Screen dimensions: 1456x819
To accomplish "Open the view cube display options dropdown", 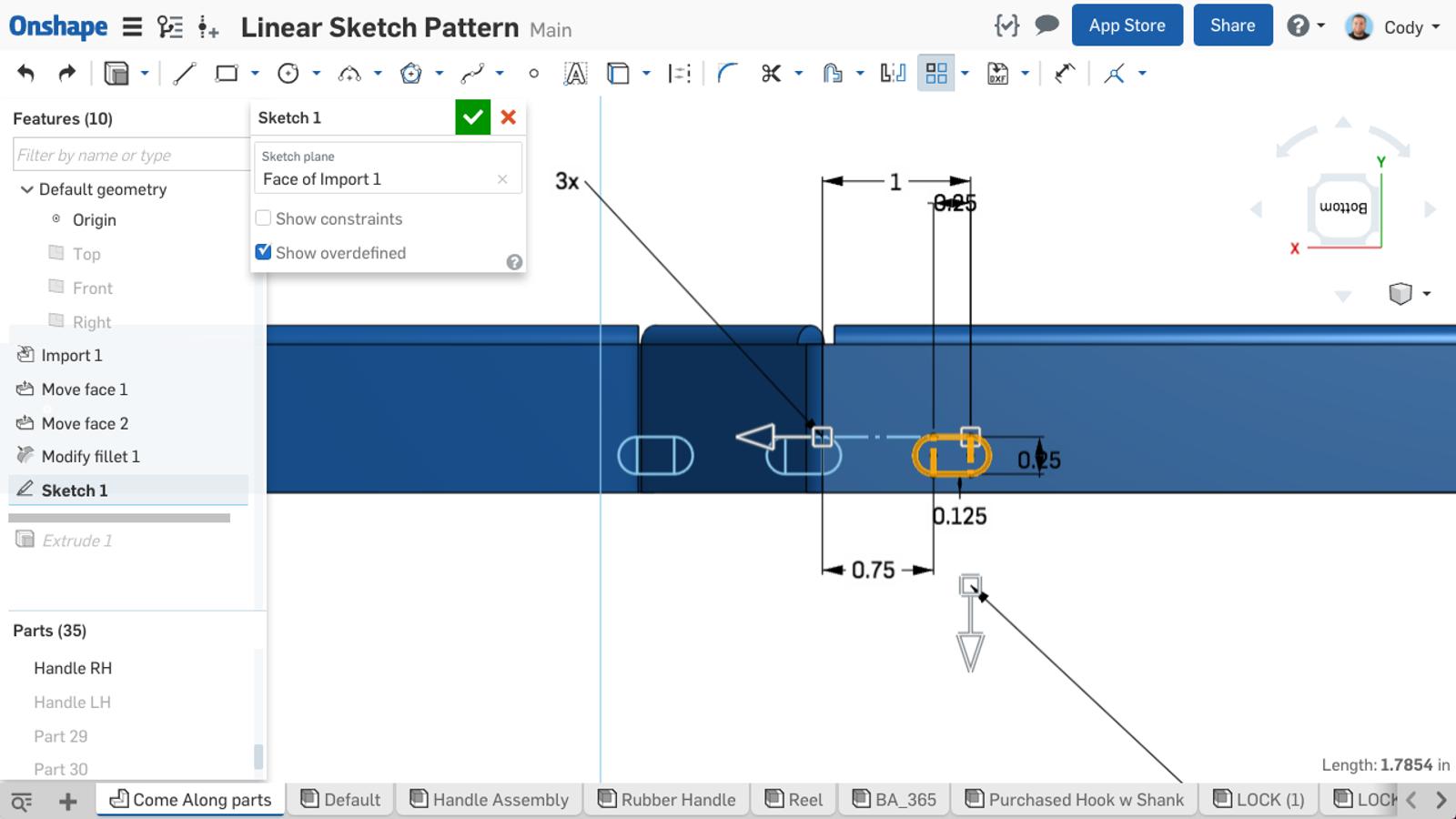I will 1426,293.
